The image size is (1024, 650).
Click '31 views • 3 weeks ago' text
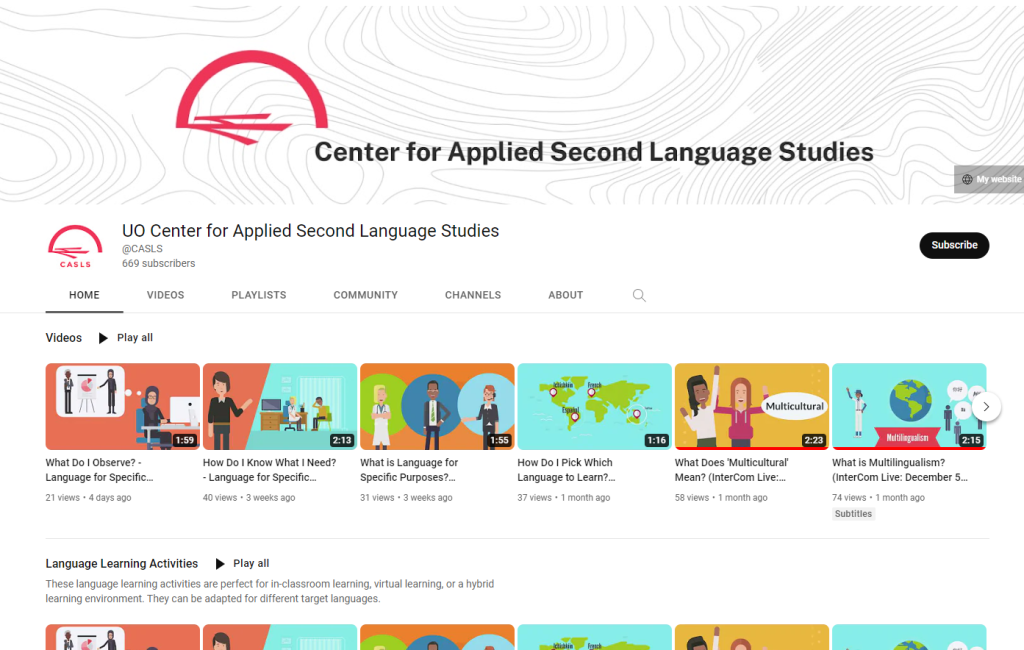(406, 498)
